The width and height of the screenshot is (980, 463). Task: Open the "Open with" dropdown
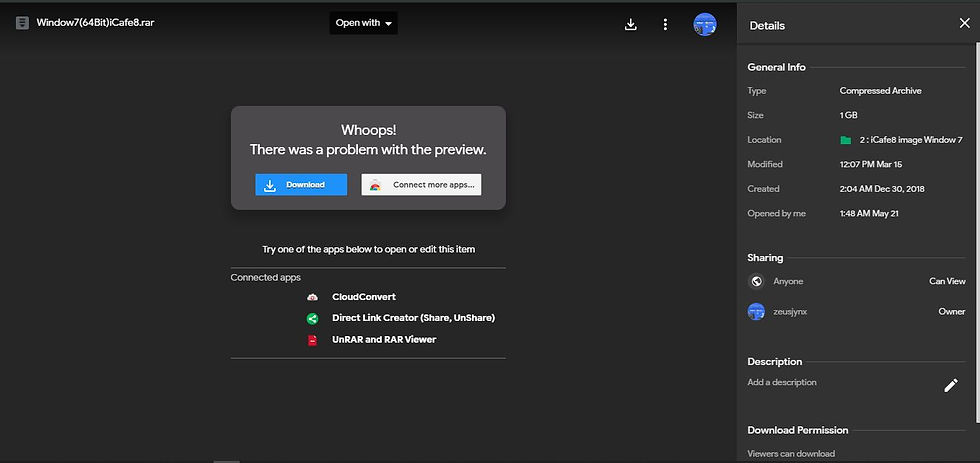click(x=364, y=23)
